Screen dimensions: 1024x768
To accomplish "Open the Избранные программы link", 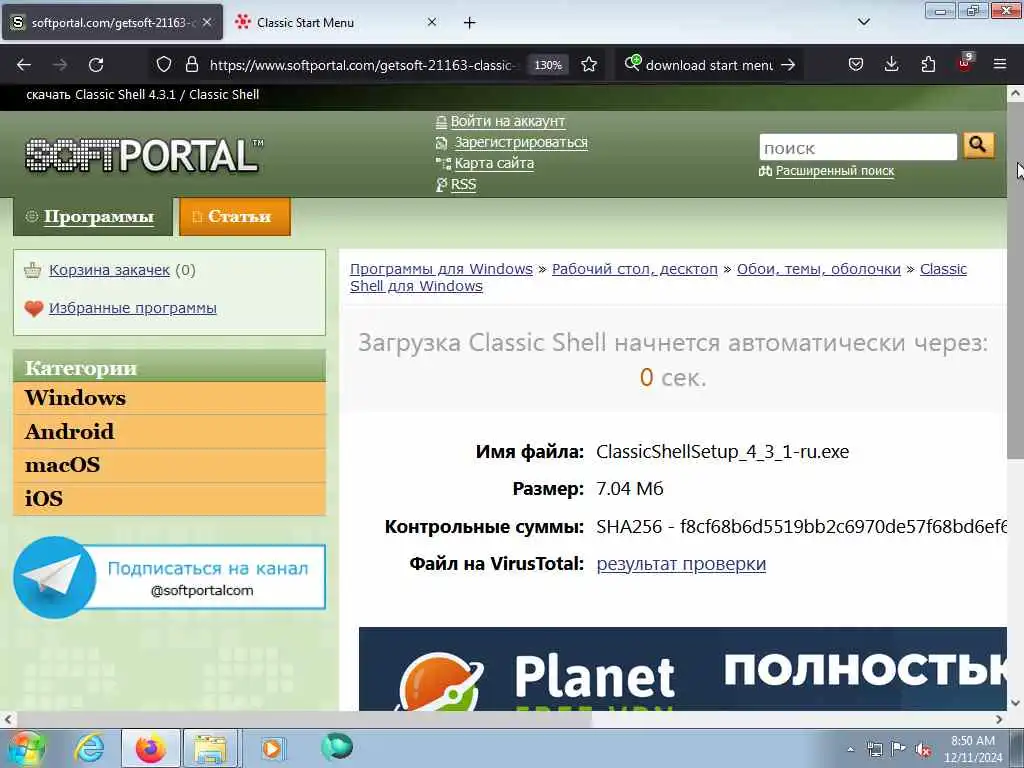I will pyautogui.click(x=133, y=308).
